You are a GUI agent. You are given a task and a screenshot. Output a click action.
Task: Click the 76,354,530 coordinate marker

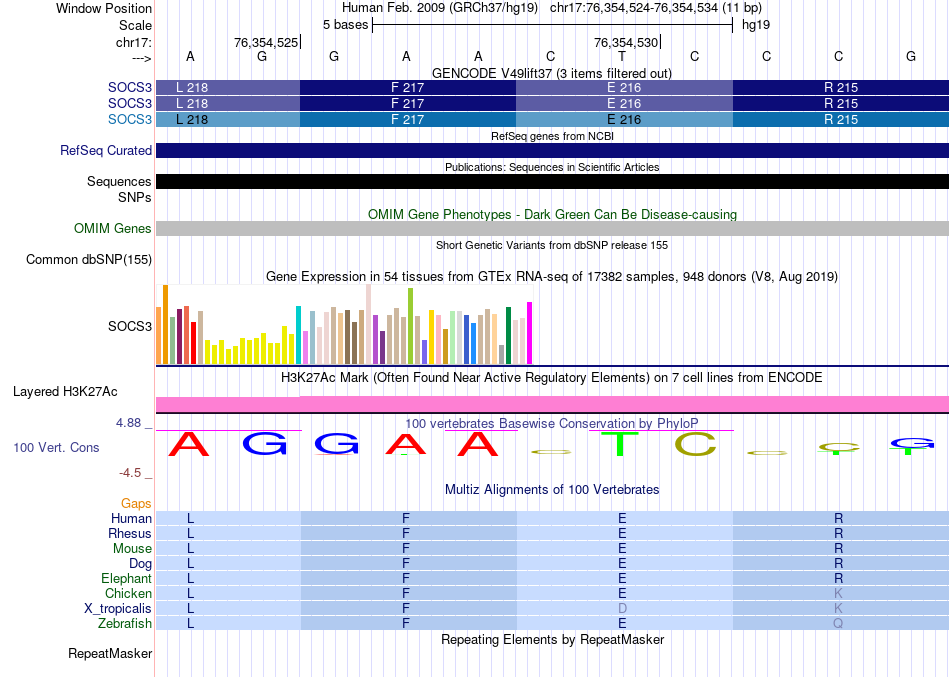click(626, 42)
